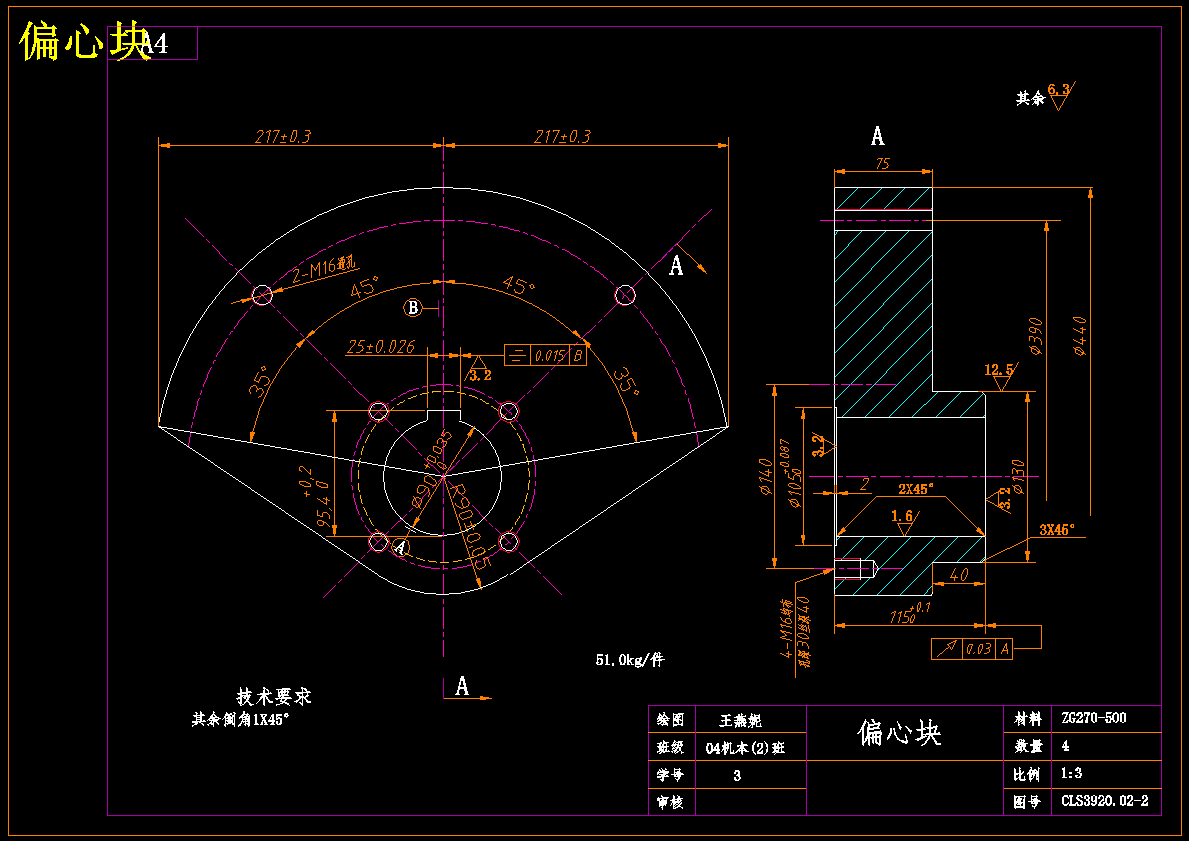Select the ø130 diameter dimension
The height and width of the screenshot is (841, 1189).
tap(1018, 476)
